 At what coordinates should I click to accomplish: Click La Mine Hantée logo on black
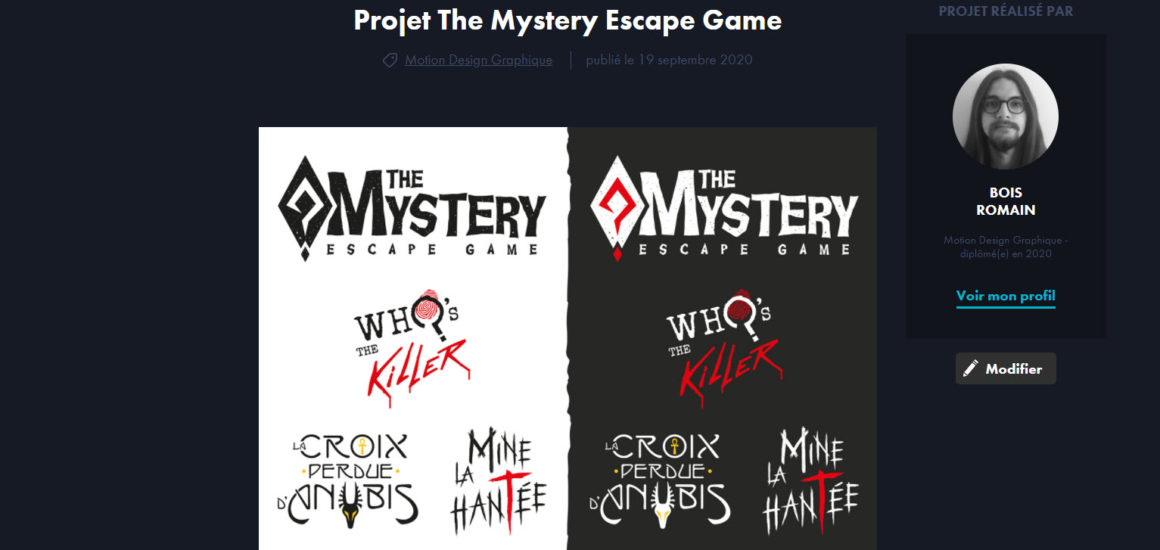click(x=810, y=481)
